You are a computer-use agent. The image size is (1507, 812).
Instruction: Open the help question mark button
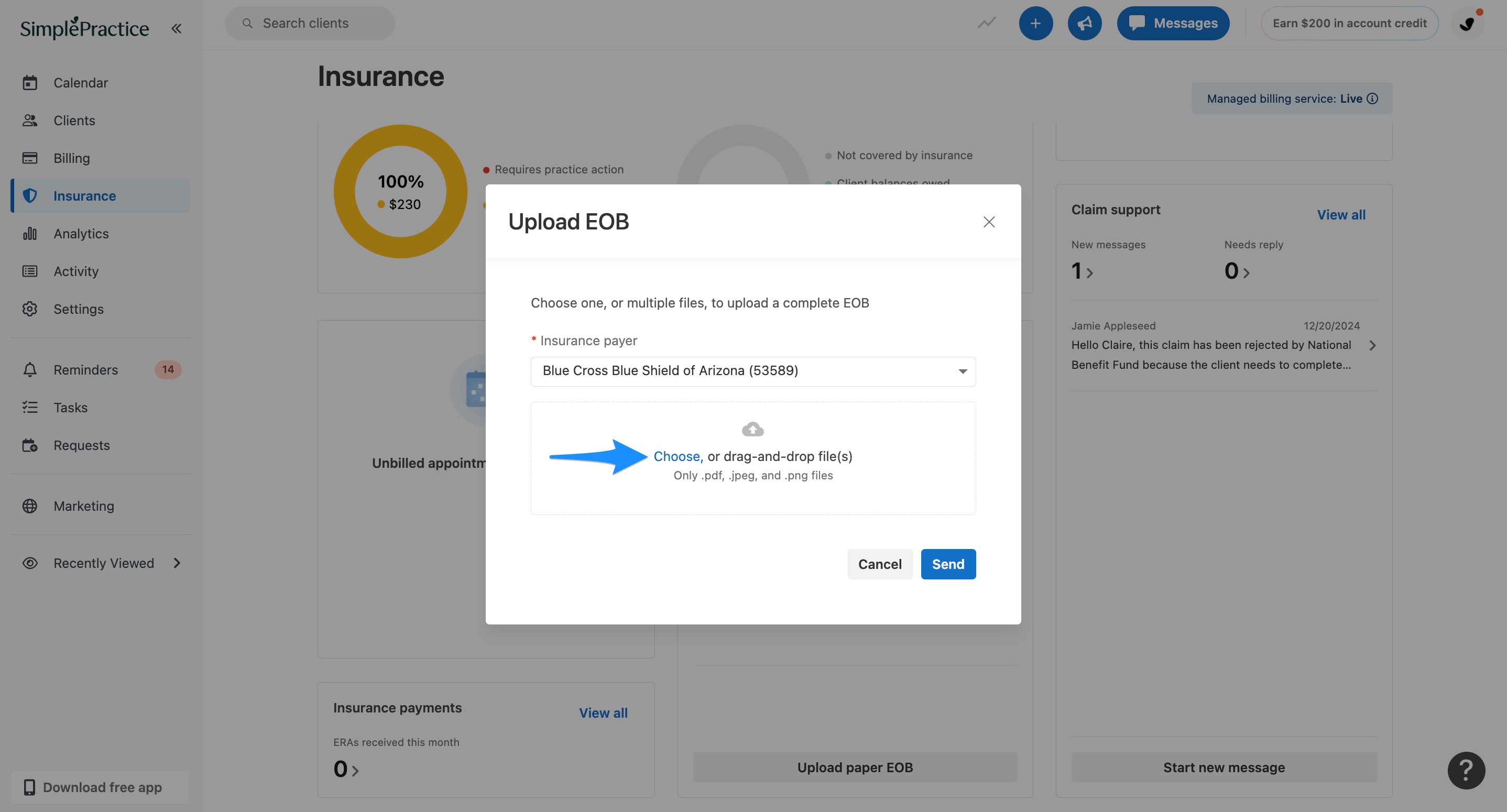tap(1466, 770)
